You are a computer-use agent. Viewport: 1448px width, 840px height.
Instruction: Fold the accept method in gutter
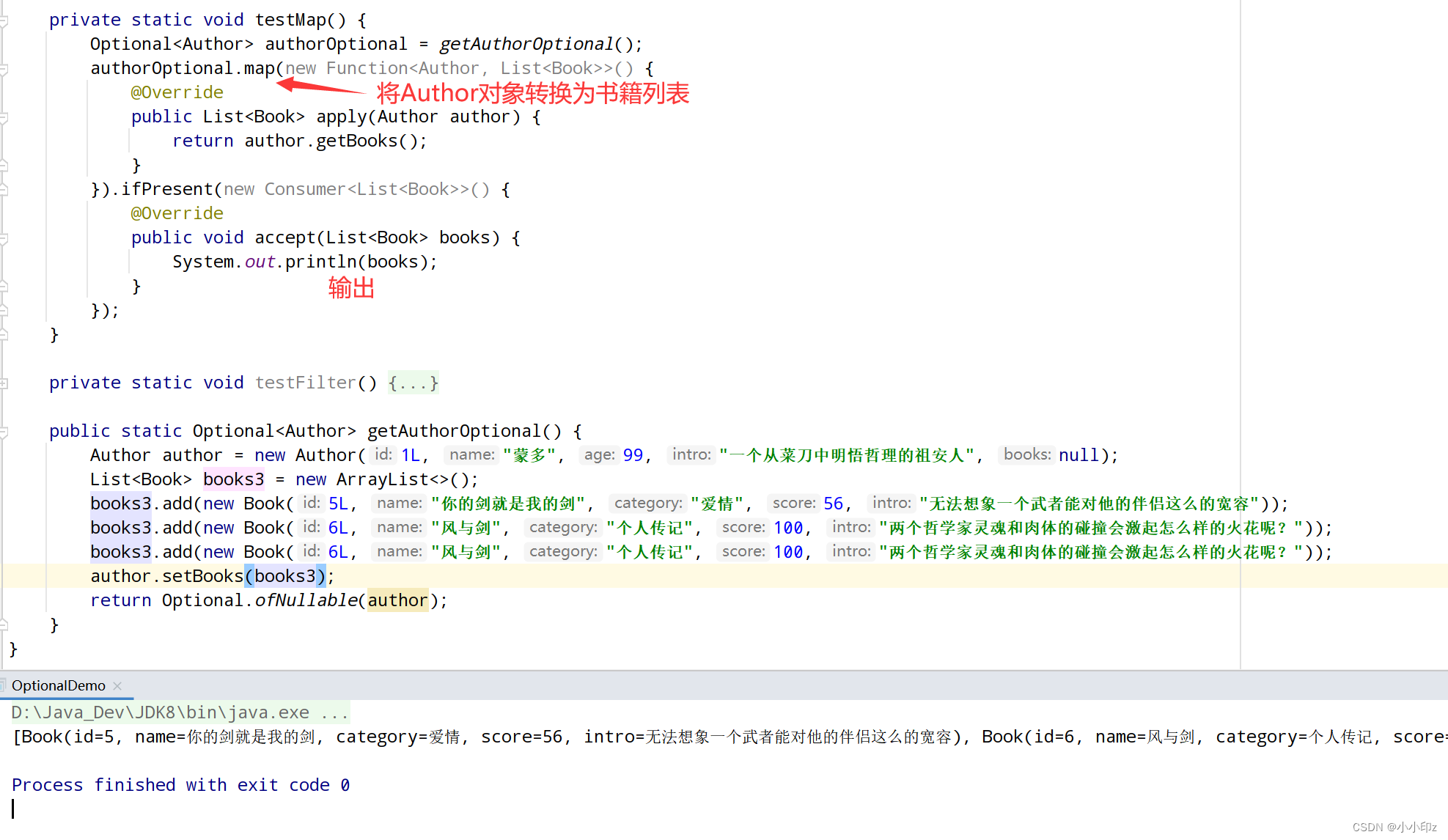tap(4, 238)
